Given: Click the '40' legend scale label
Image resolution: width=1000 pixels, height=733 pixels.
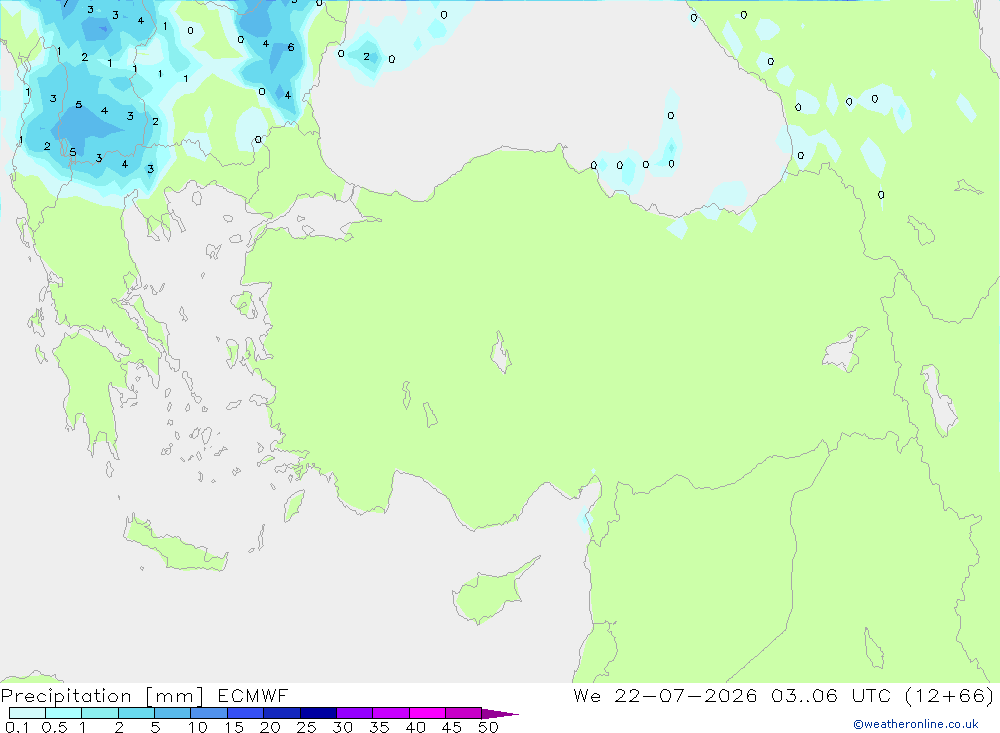Looking at the screenshot, I should [416, 727].
